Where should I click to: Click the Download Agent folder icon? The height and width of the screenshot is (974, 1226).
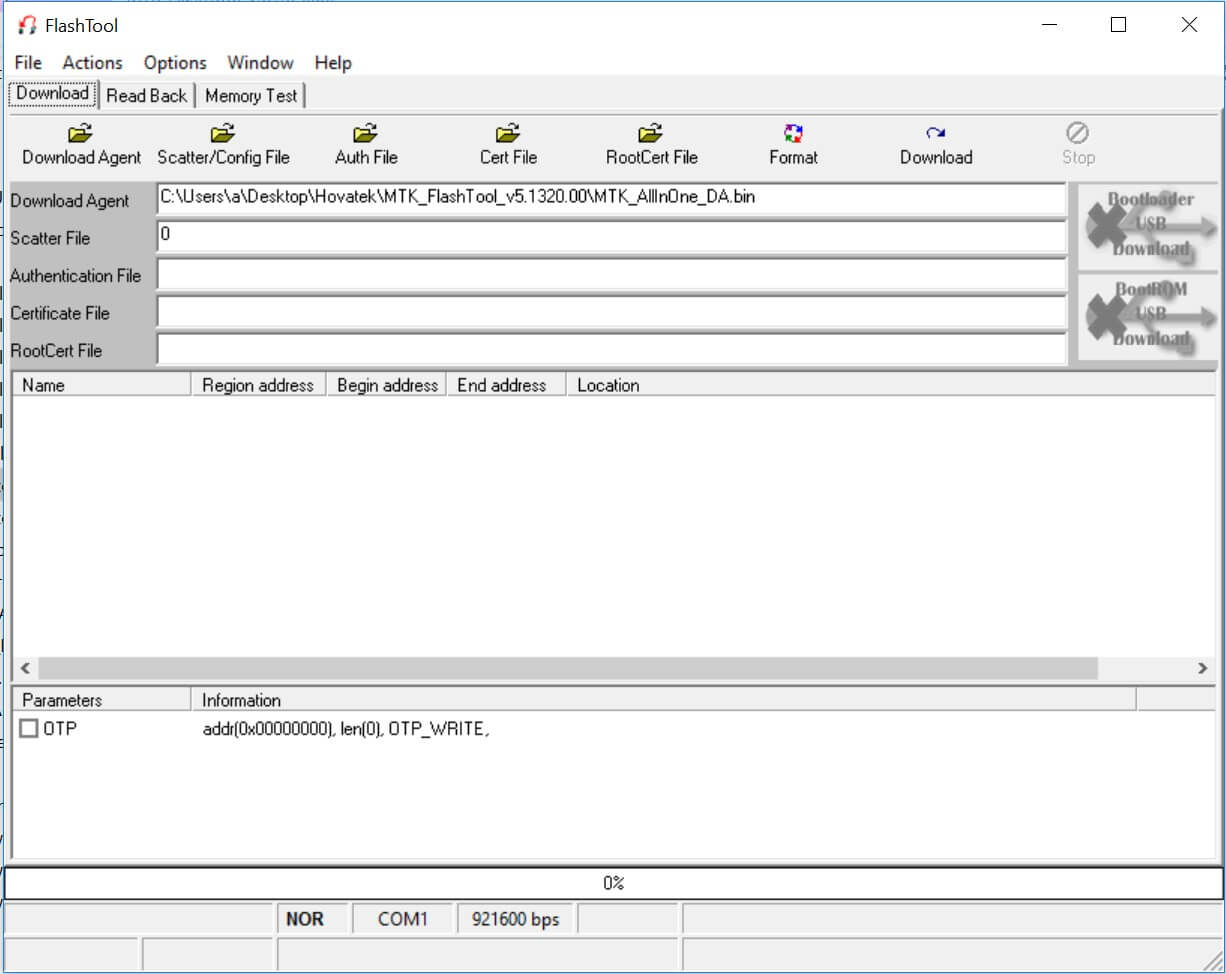(81, 134)
